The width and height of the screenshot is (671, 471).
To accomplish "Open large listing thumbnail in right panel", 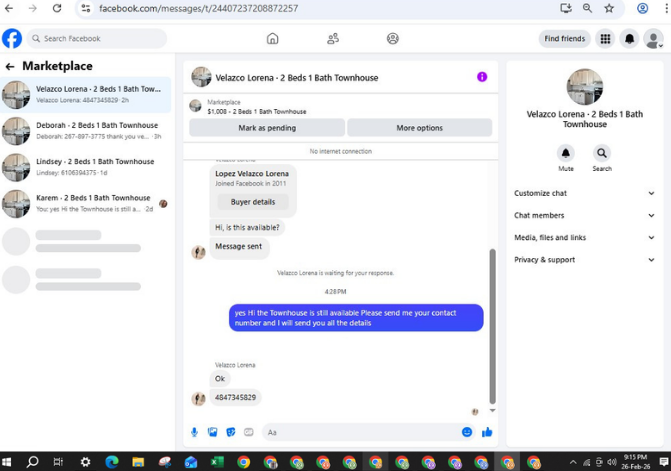I will tap(585, 87).
